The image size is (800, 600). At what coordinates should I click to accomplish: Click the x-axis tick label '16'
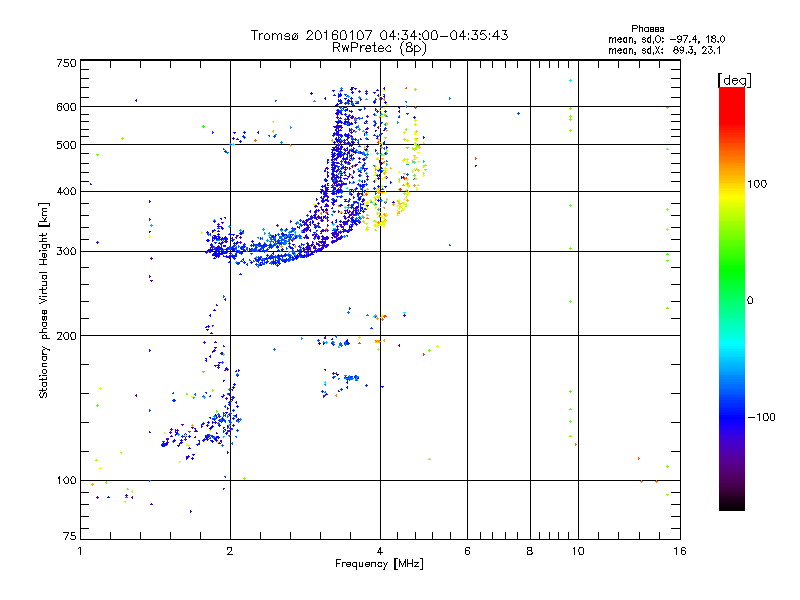(x=680, y=551)
